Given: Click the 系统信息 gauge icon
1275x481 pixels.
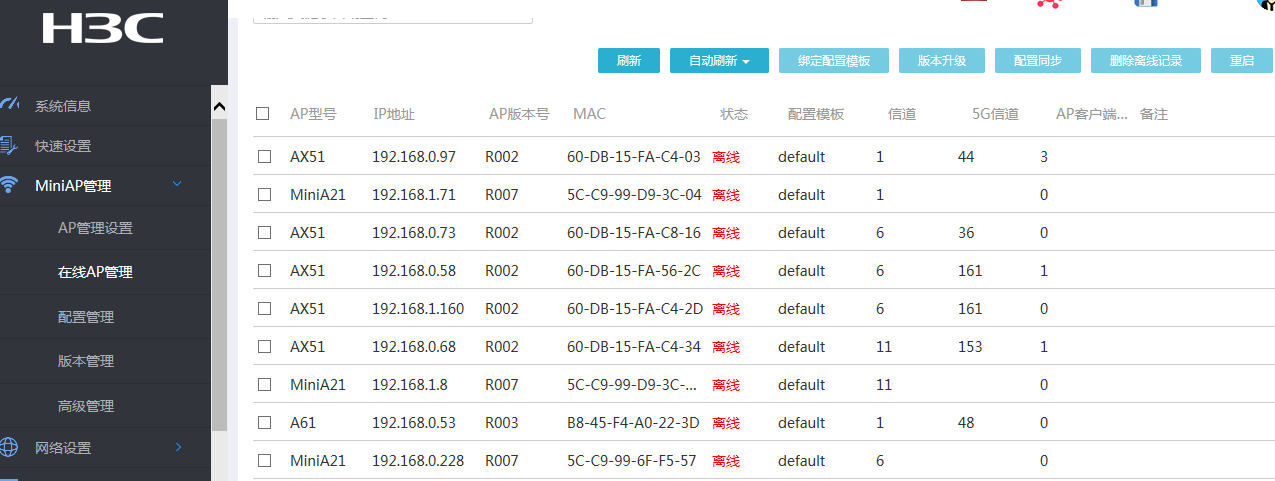Looking at the screenshot, I should [x=10, y=105].
